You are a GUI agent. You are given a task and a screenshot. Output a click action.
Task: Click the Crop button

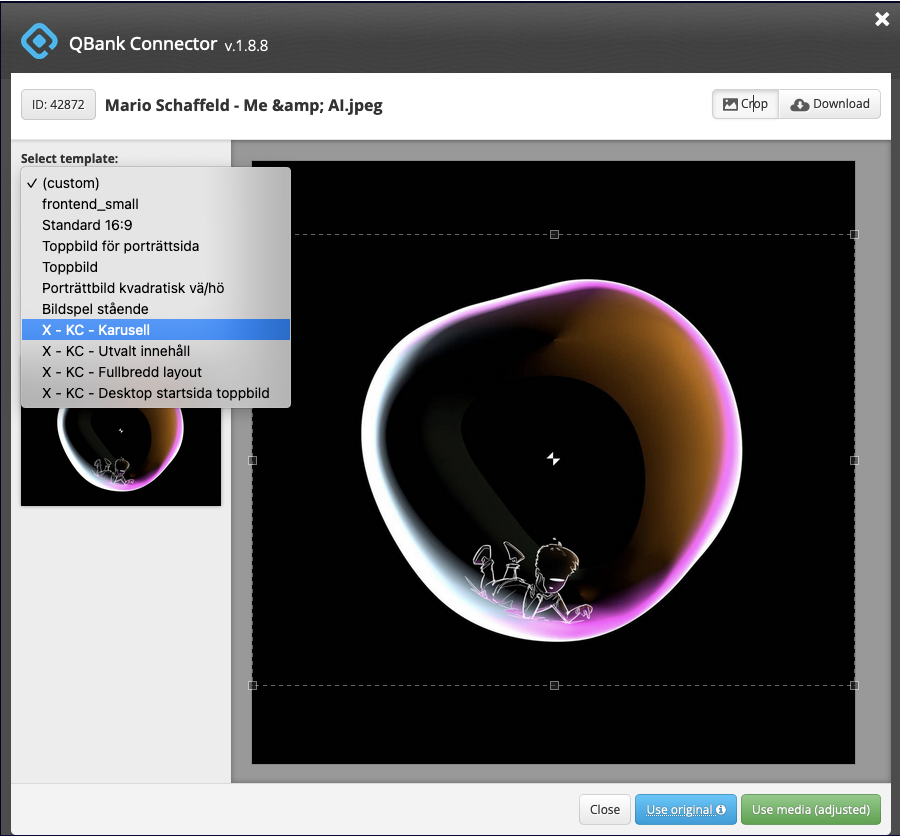[745, 104]
